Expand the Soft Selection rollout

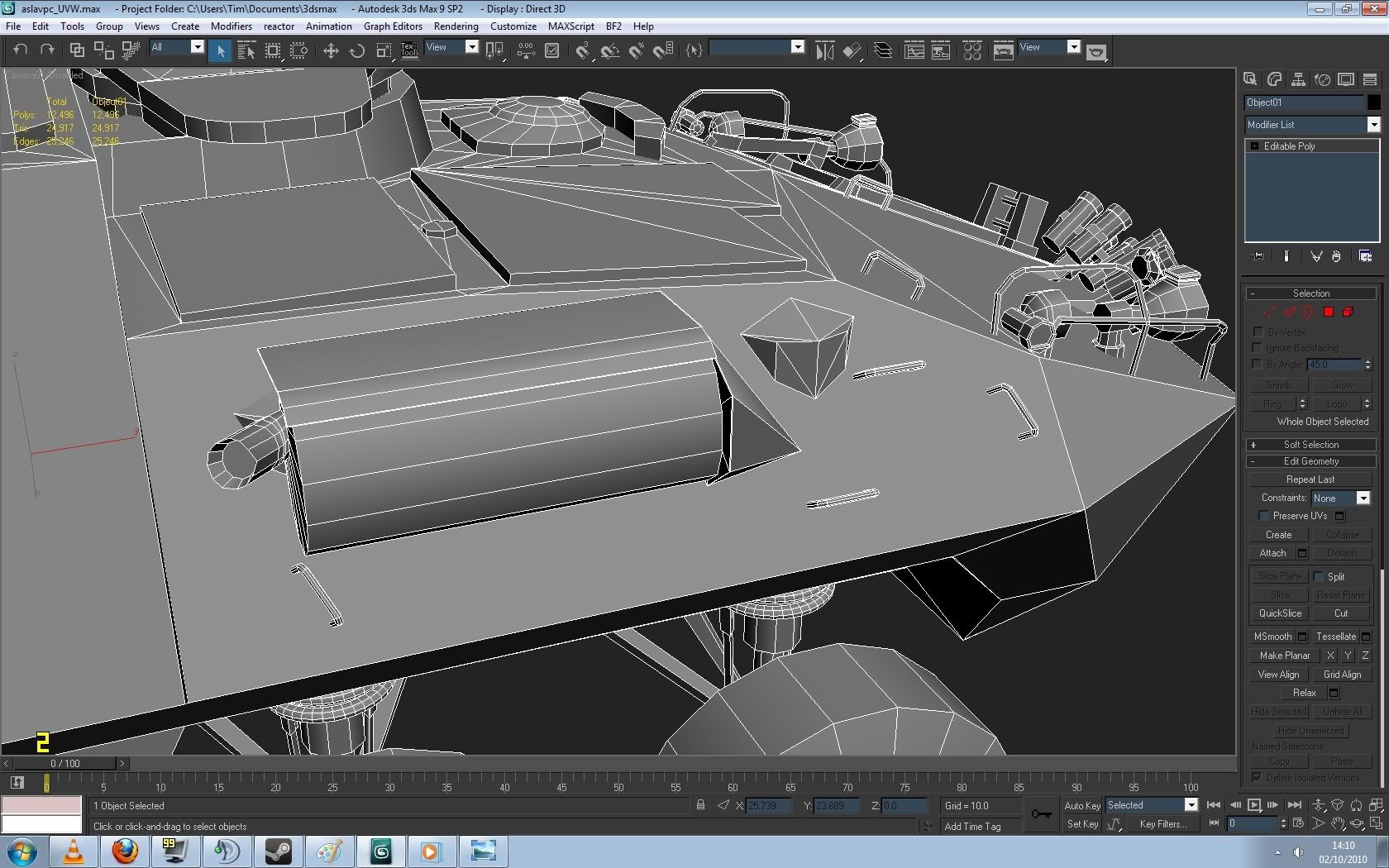pyautogui.click(x=1310, y=445)
